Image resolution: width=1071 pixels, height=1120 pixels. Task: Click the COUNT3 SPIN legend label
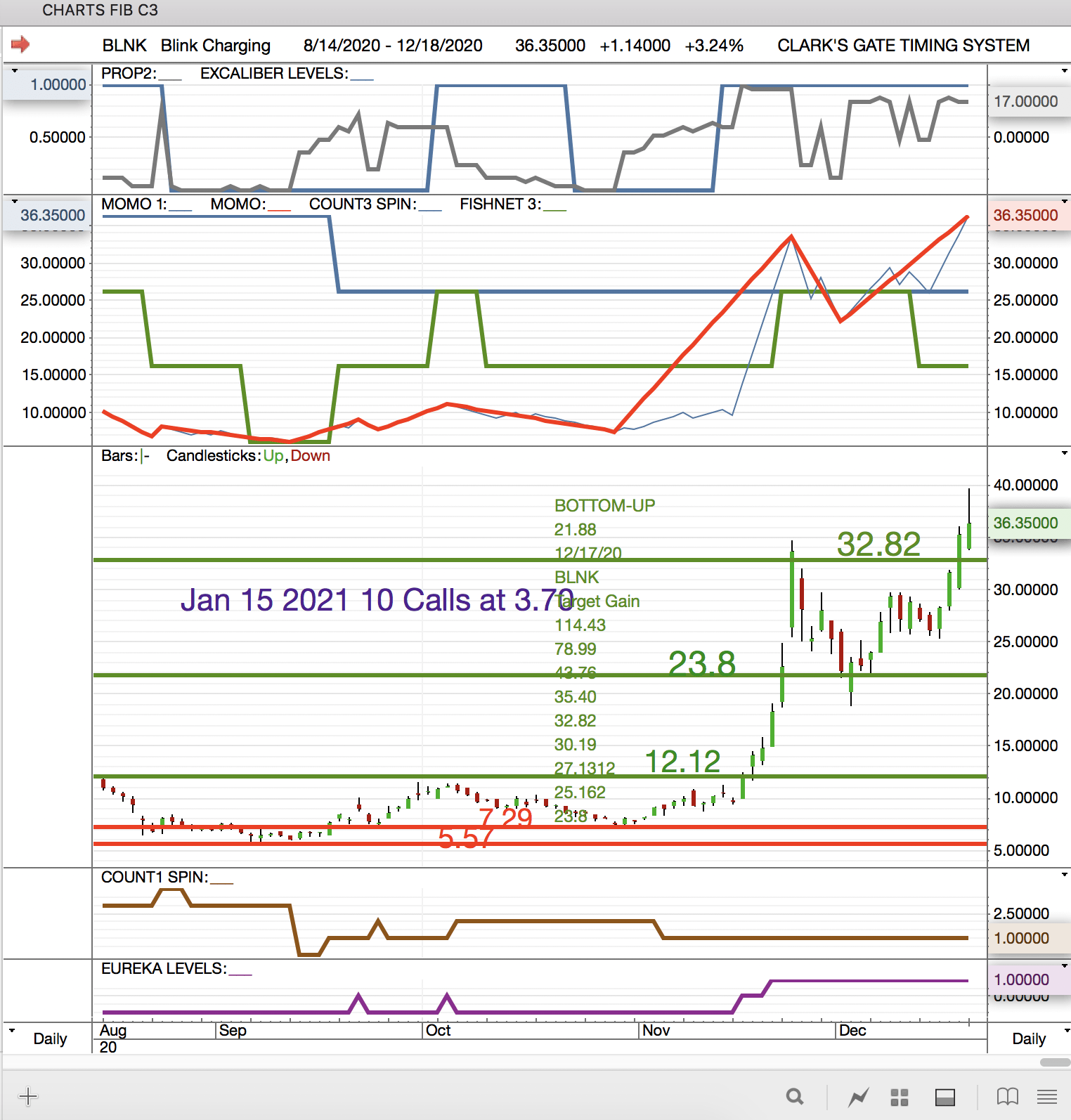363,204
